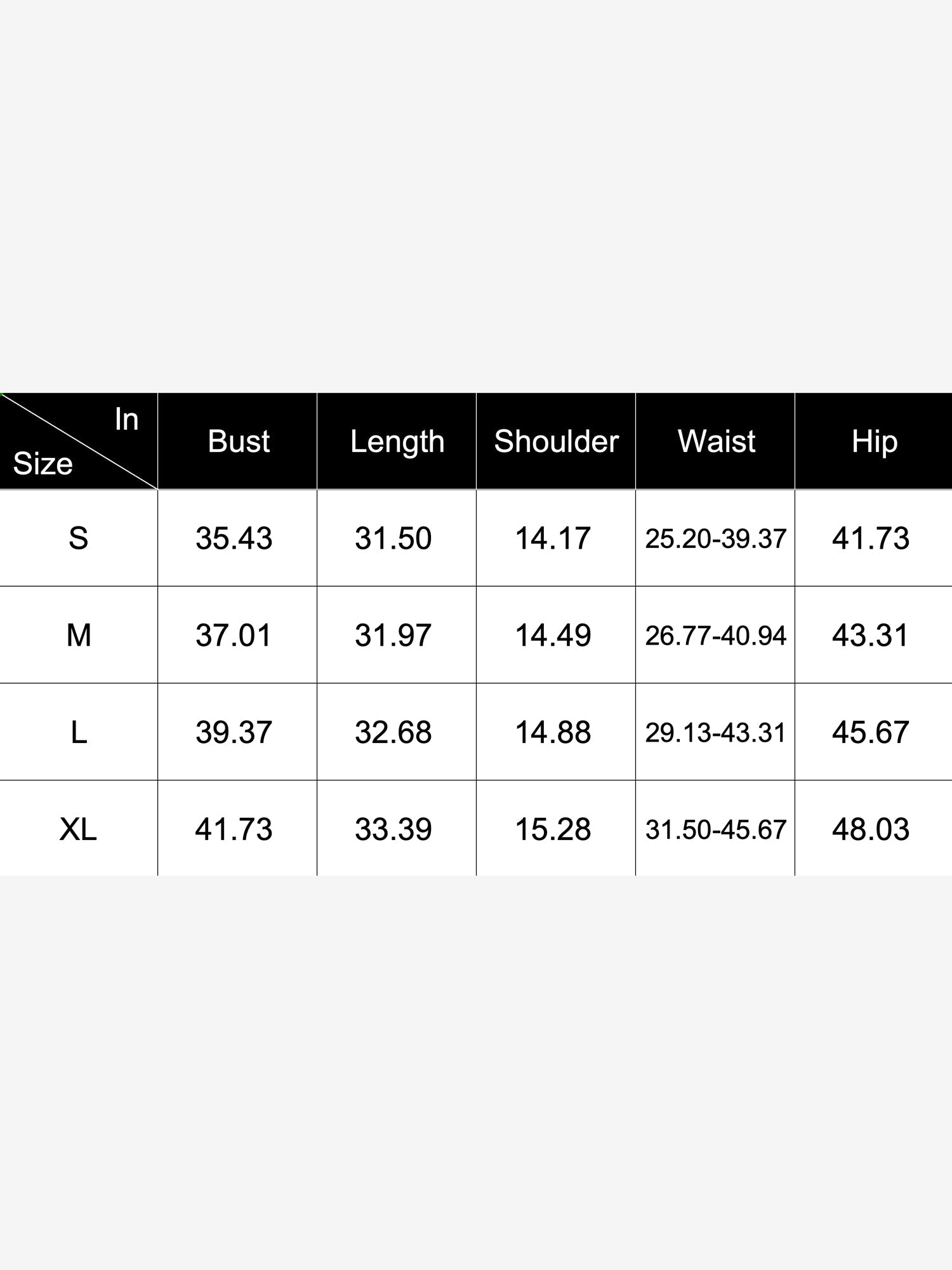Select waist range 25.20-39.37
The height and width of the screenshot is (1270, 952).
click(716, 538)
